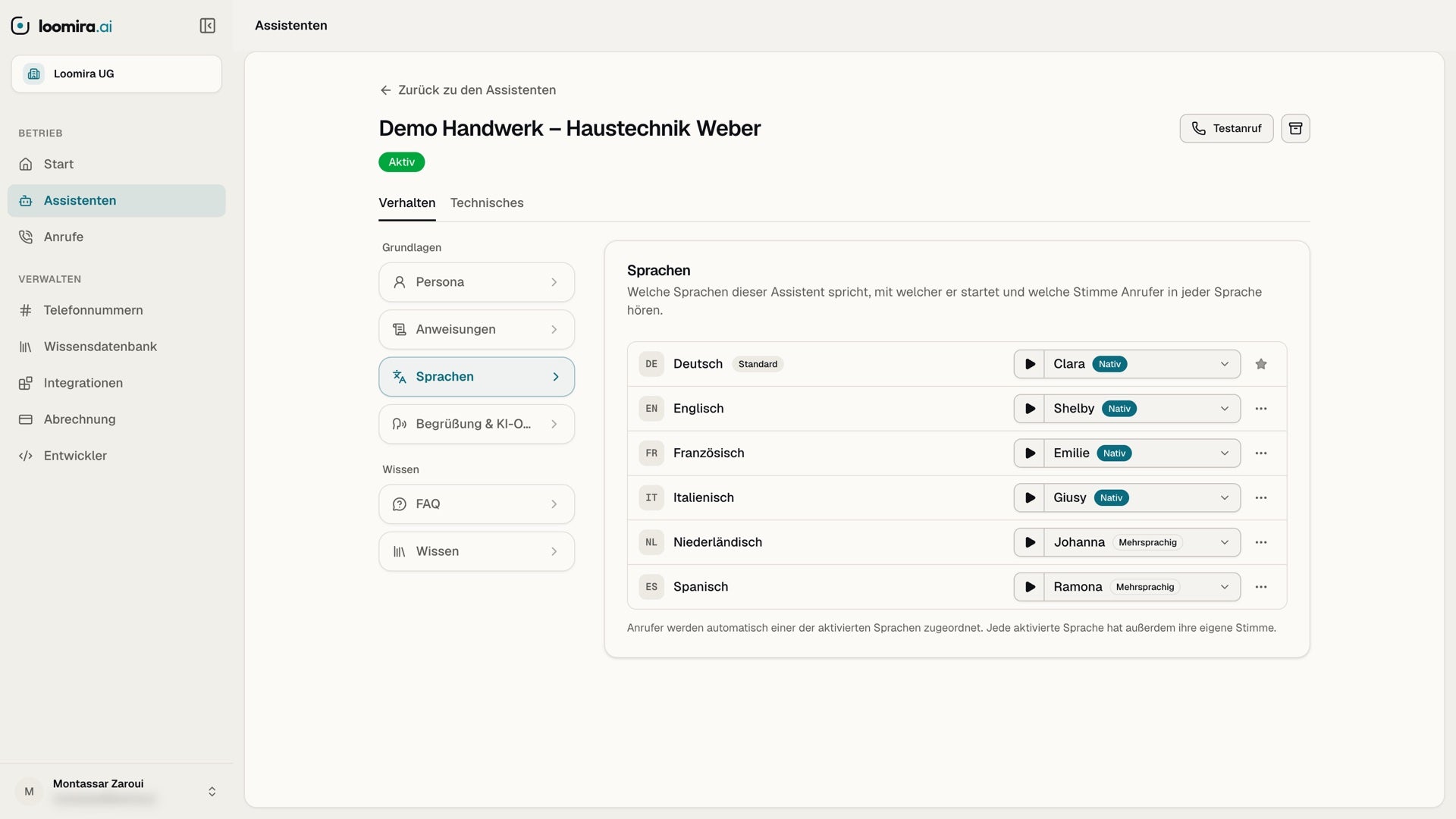Click the archive icon next to Testanruf
The width and height of the screenshot is (1456, 819).
(1295, 128)
